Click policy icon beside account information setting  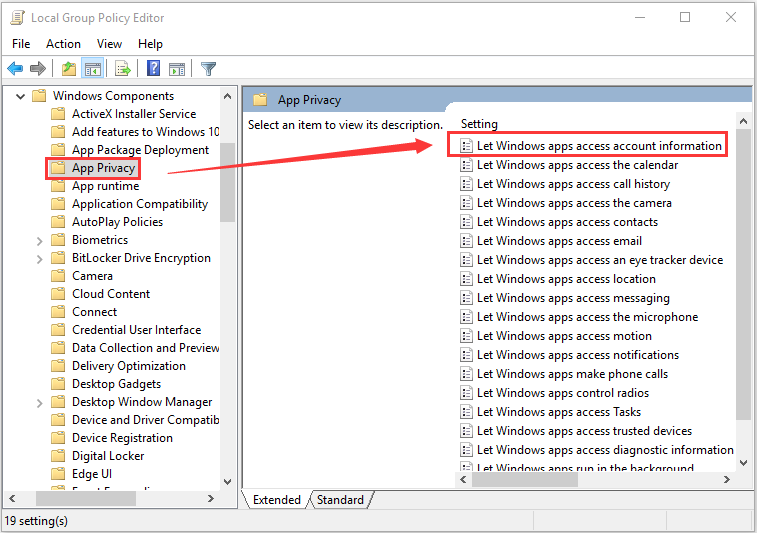click(466, 146)
